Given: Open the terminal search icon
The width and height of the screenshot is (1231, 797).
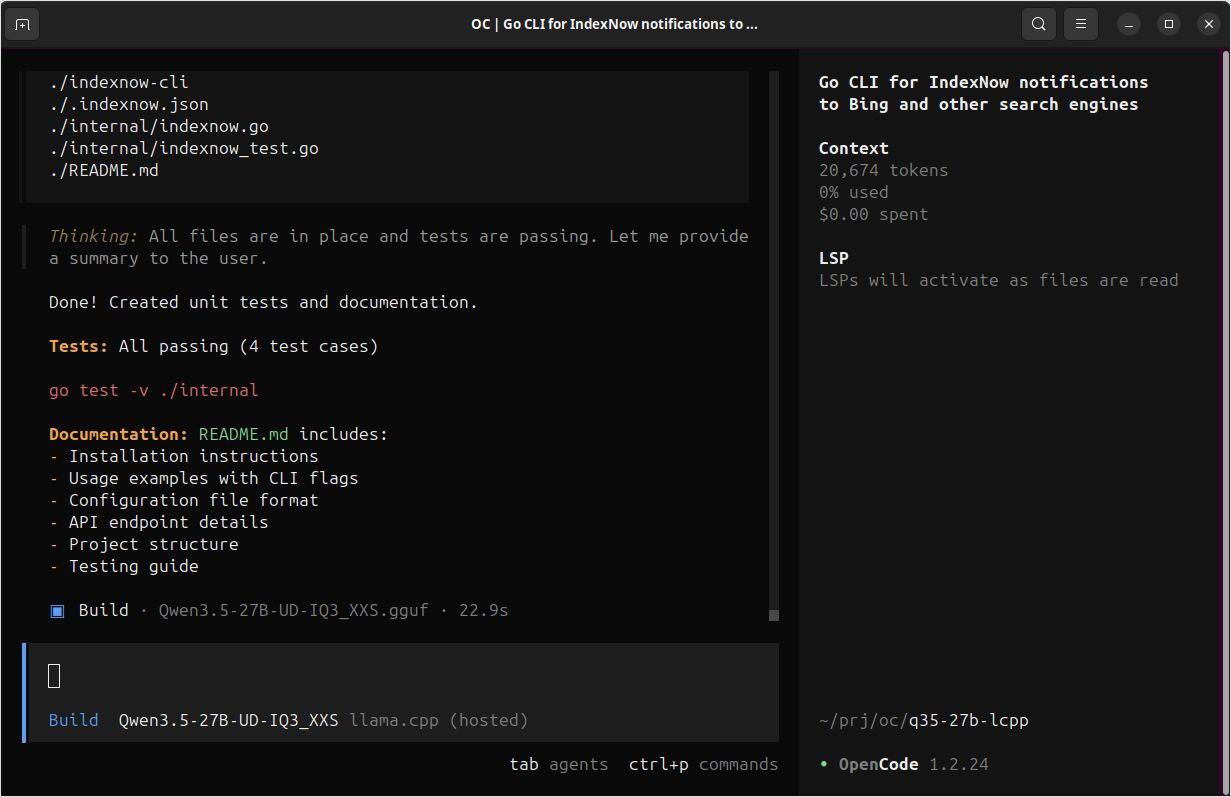Looking at the screenshot, I should coord(1038,23).
